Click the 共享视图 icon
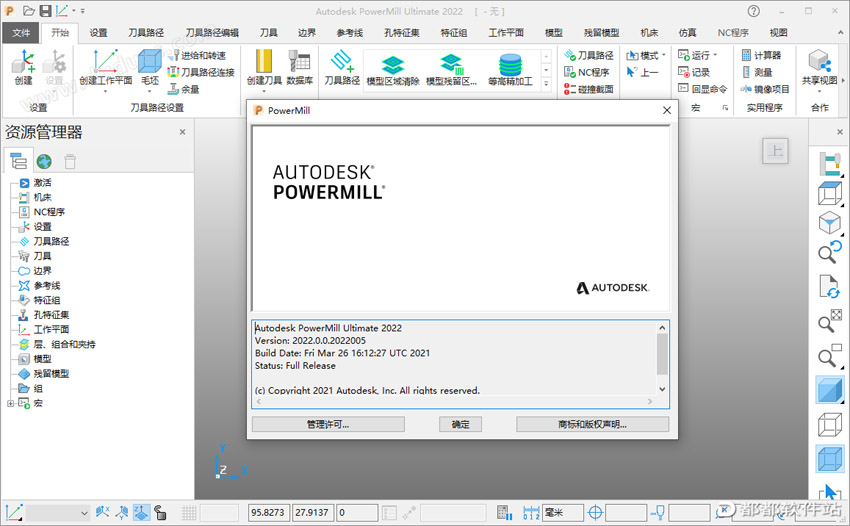Viewport: 850px width, 526px height. coord(820,68)
